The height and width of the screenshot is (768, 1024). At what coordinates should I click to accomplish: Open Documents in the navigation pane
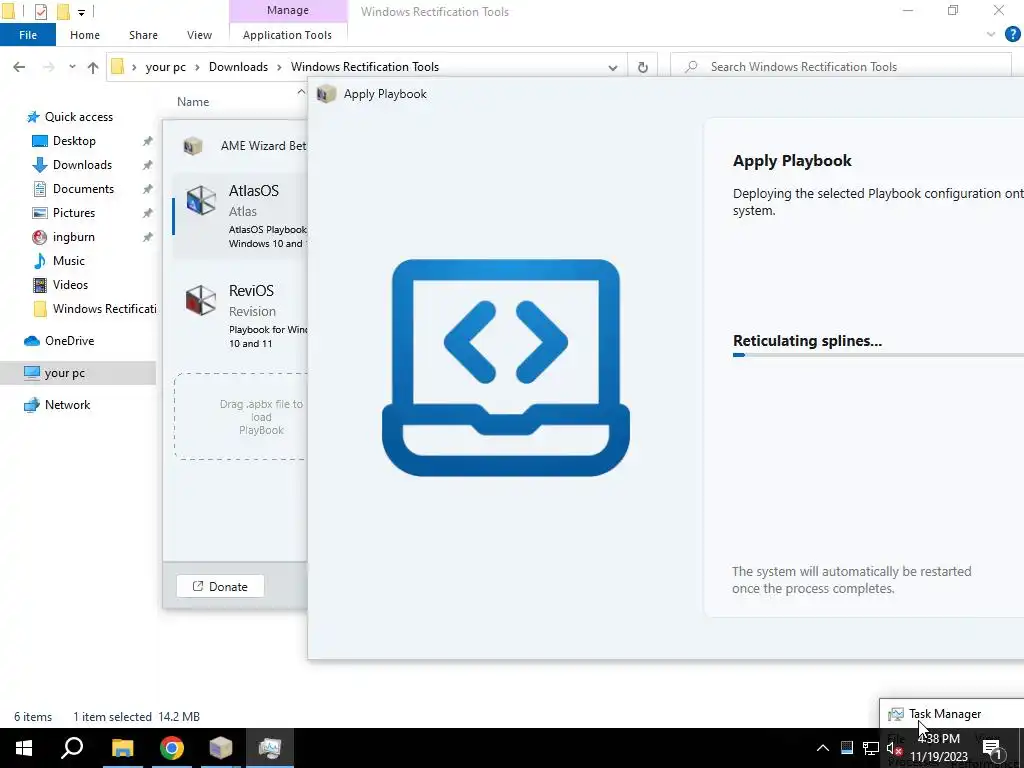coord(83,189)
